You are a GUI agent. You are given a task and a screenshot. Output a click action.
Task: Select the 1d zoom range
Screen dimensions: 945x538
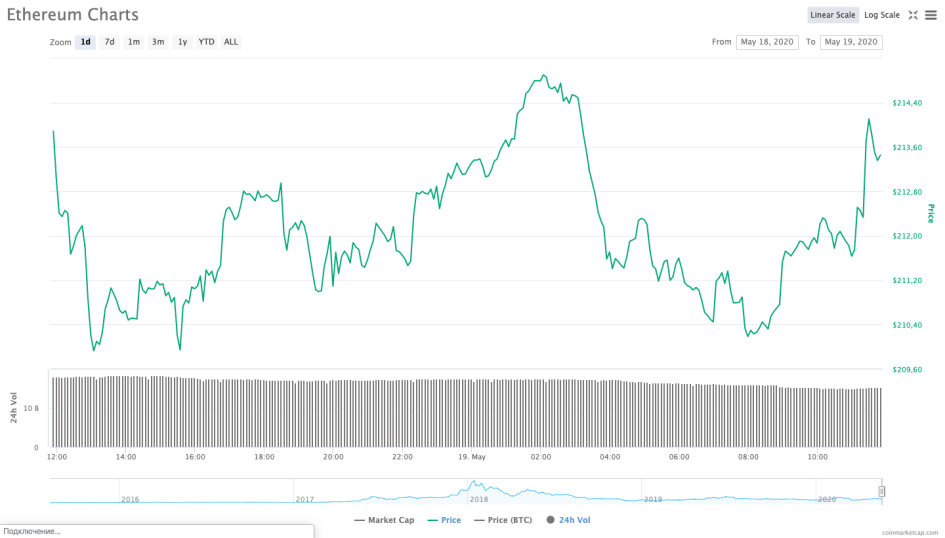point(86,42)
